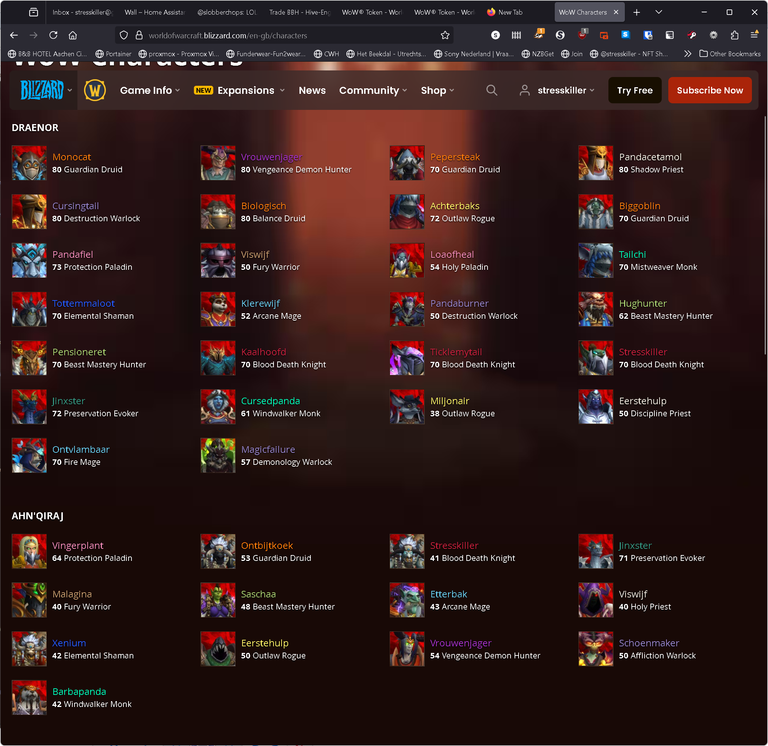Viewport: 768px width, 746px height.
Task: Open the Ontvlambaar character link
Action: pos(81,449)
